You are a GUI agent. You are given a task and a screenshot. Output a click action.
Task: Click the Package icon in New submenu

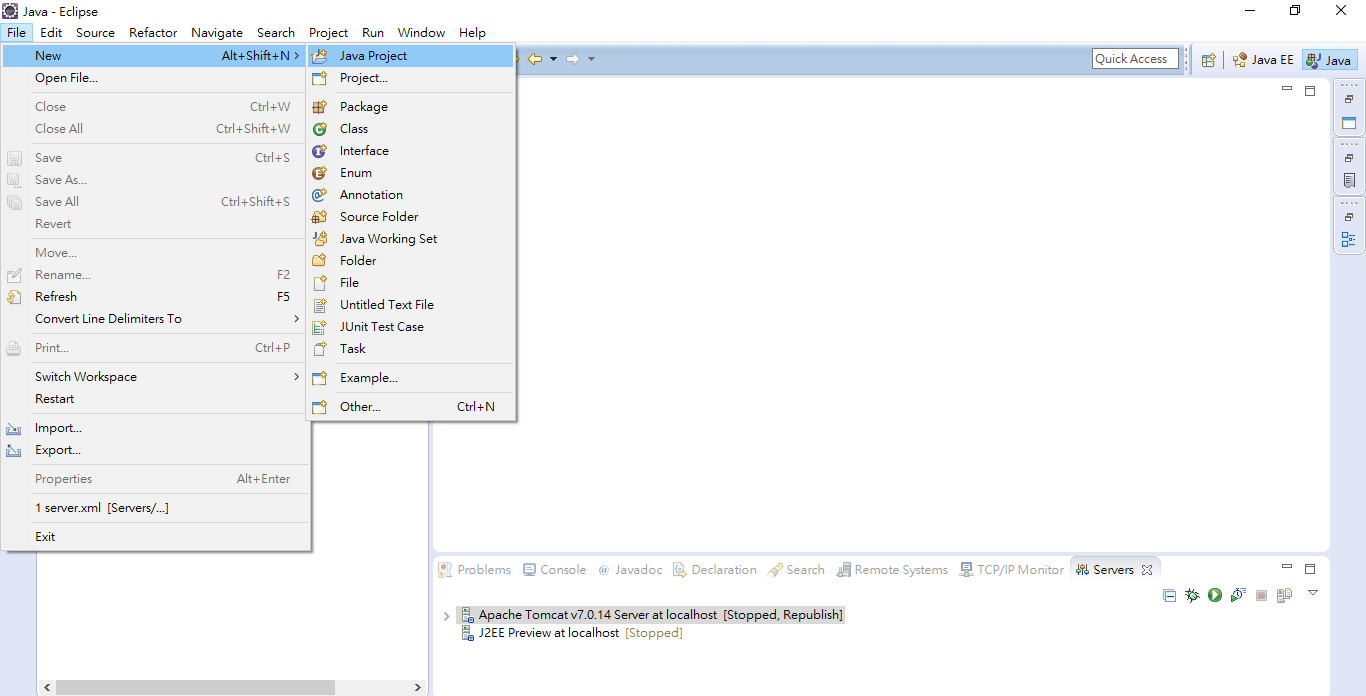(320, 107)
